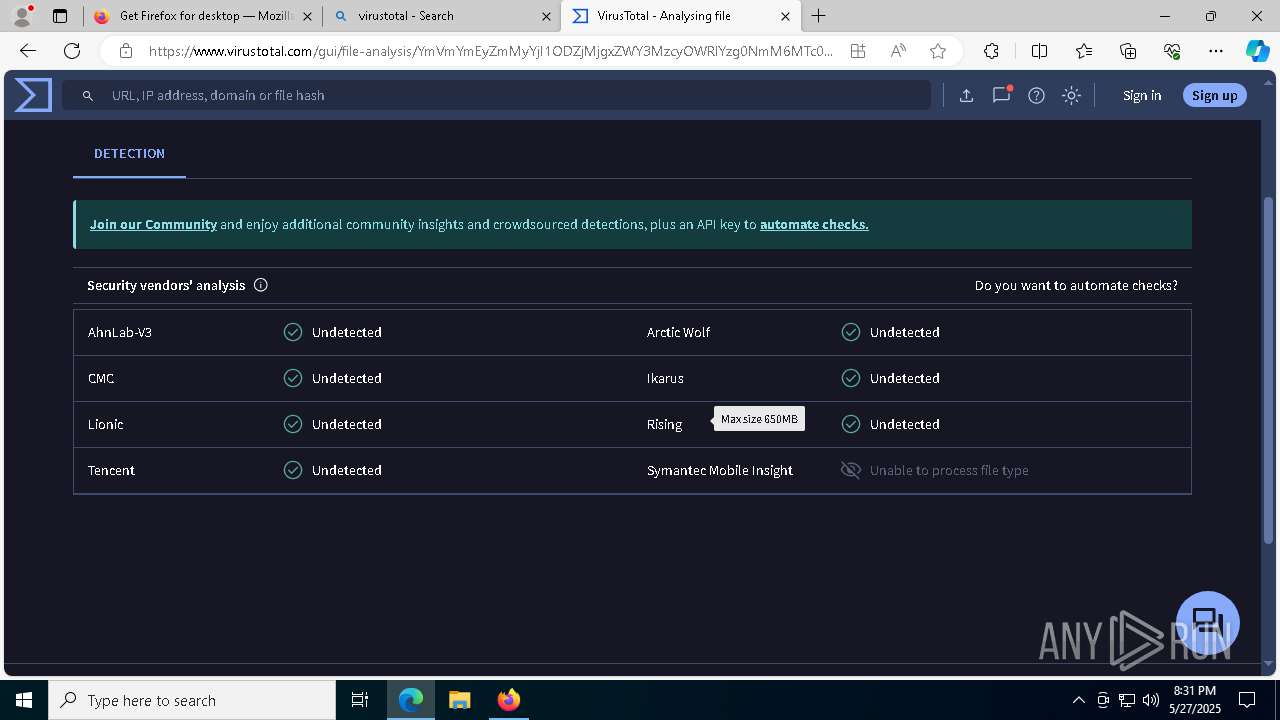Switch to virustotal - Search tab
1280x720 pixels.
(442, 16)
